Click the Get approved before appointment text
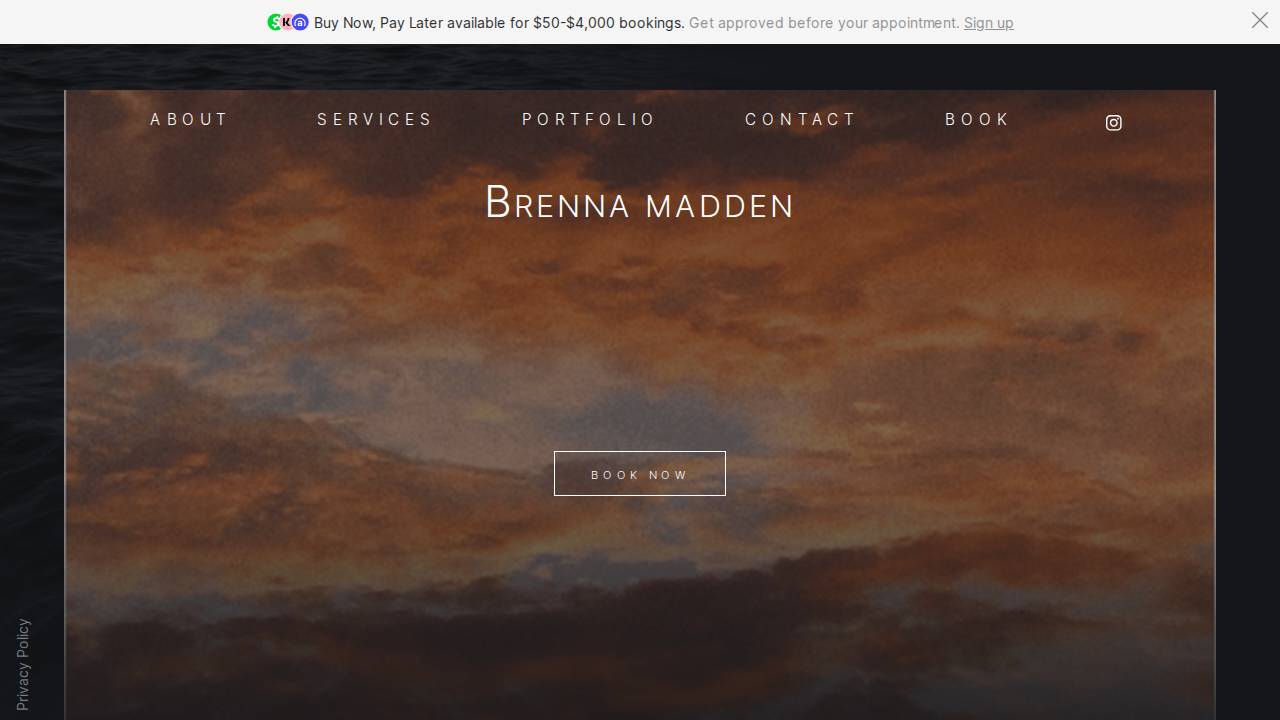The image size is (1280, 720). tap(822, 22)
